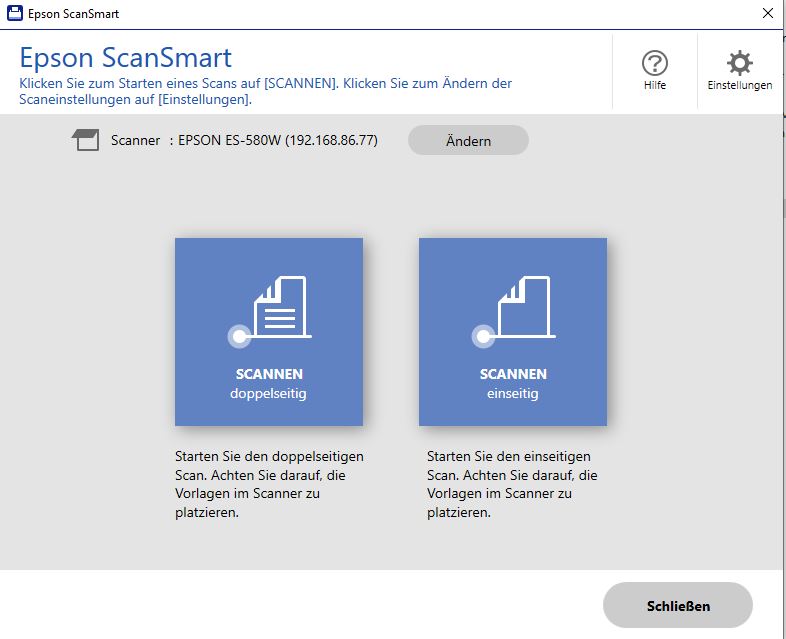Click the scanner device icon beside Scanner label
Image resolution: width=786 pixels, height=639 pixels.
(86, 140)
